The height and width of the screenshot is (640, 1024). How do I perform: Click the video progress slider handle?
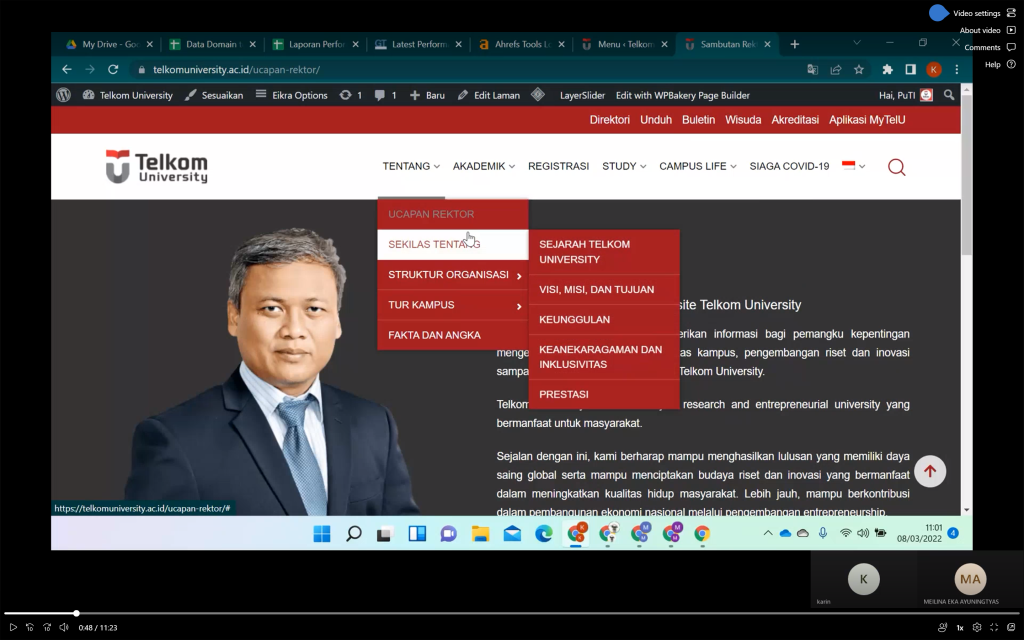coord(76,613)
